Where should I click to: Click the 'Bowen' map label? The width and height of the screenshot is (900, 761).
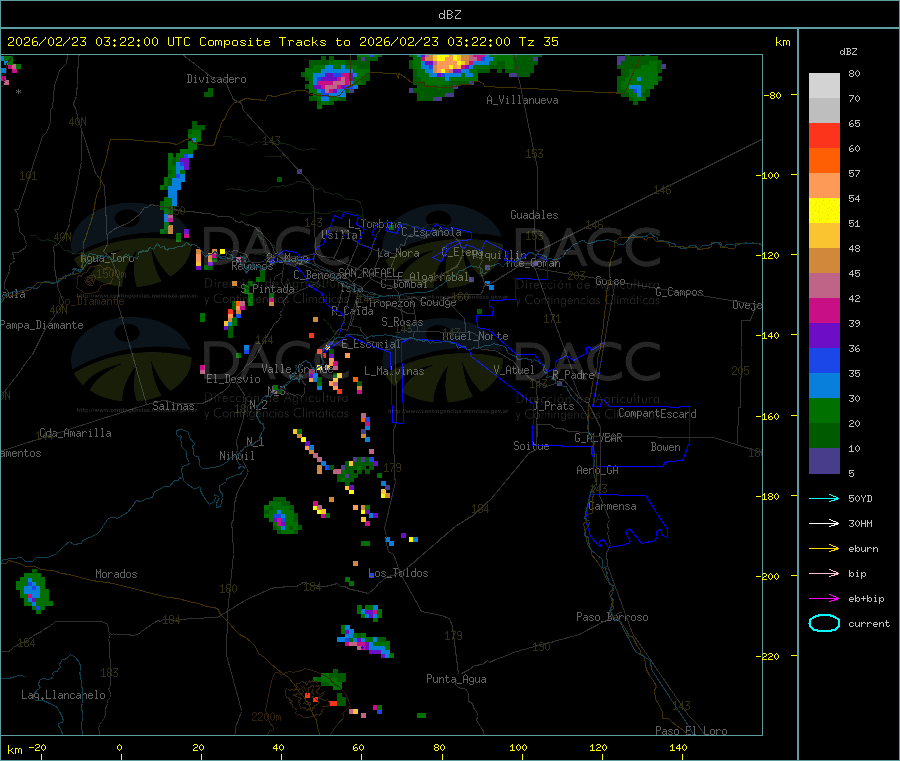[665, 447]
